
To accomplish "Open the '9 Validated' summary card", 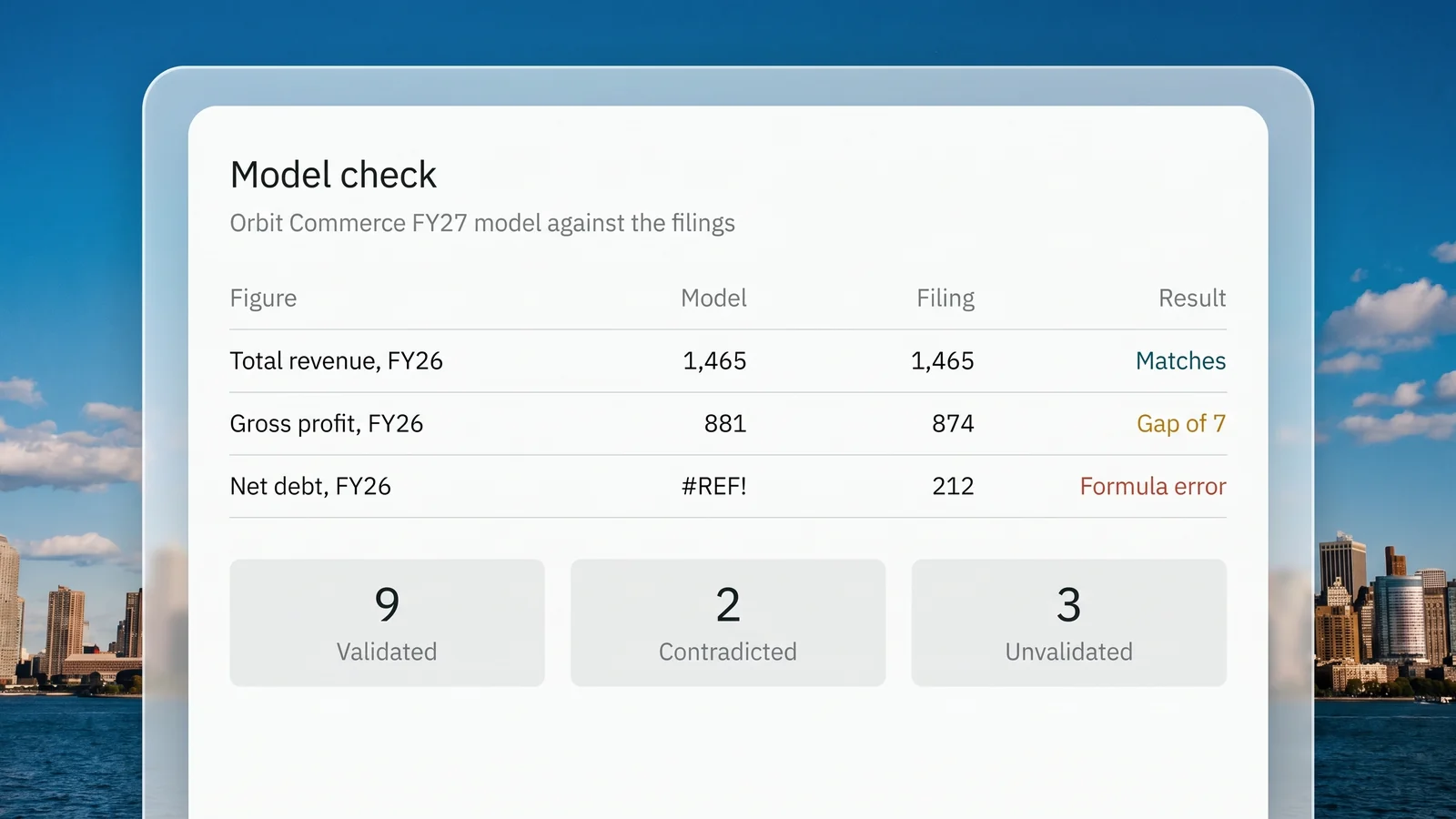I will [387, 622].
